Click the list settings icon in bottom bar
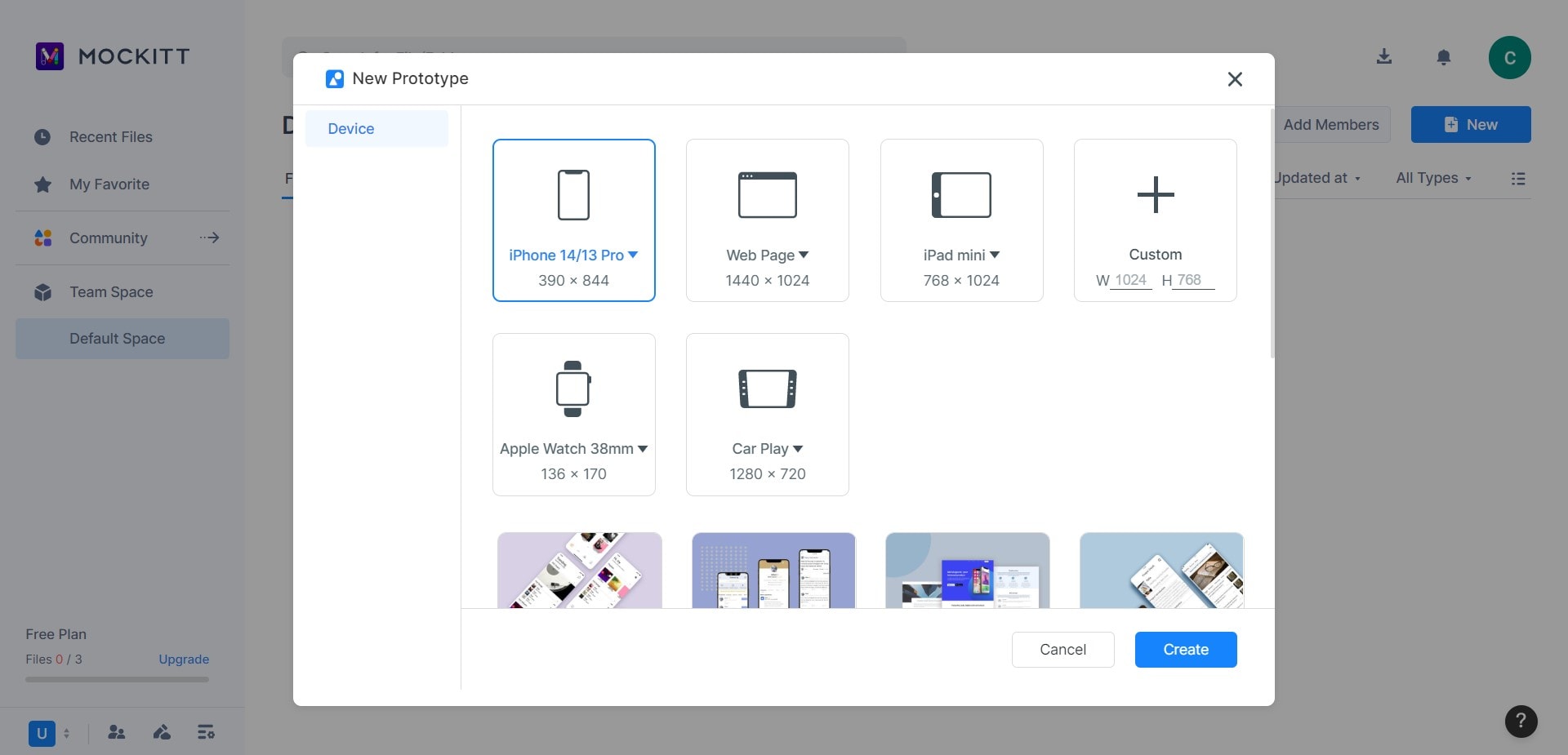1568x755 pixels. click(206, 732)
